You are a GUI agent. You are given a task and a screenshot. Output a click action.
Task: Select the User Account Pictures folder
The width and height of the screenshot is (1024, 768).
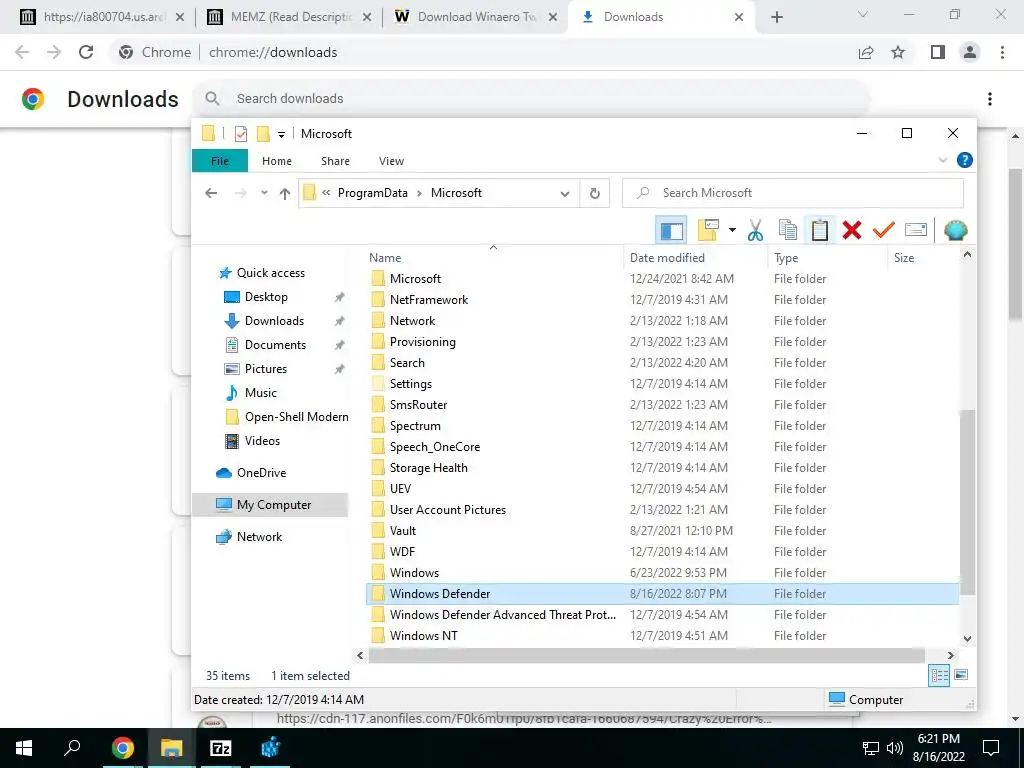click(x=448, y=509)
